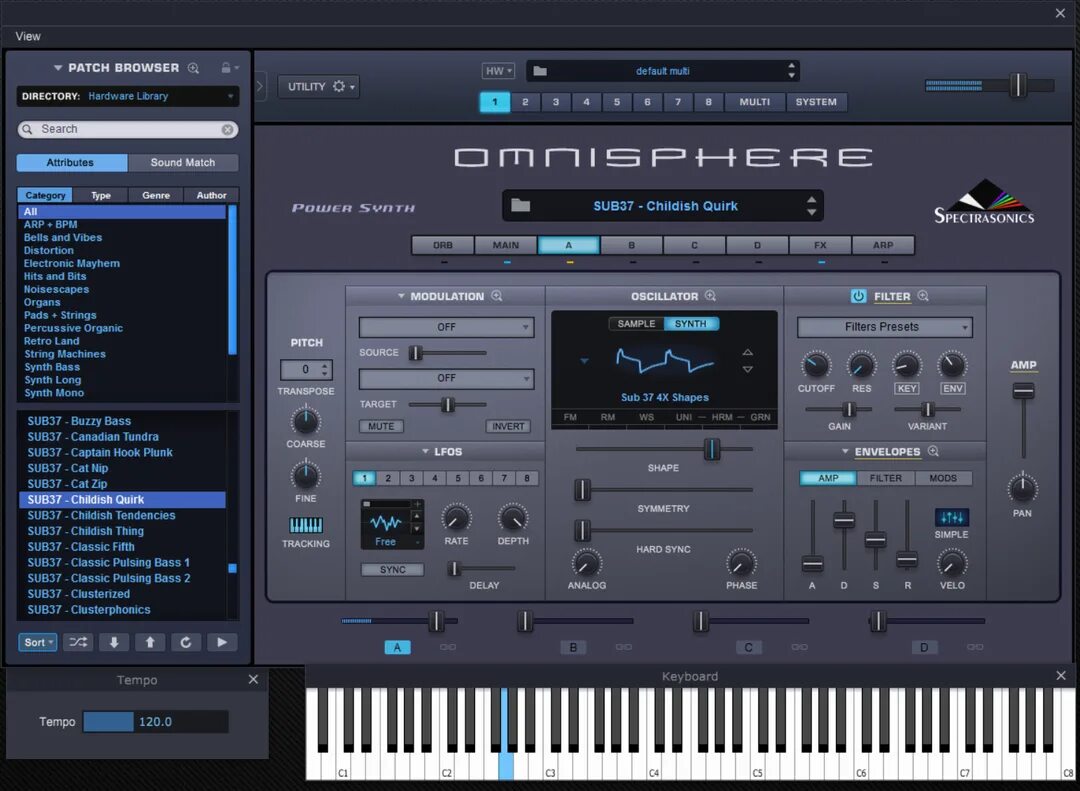
Task: Click the next patch down arrow
Action: (114, 642)
